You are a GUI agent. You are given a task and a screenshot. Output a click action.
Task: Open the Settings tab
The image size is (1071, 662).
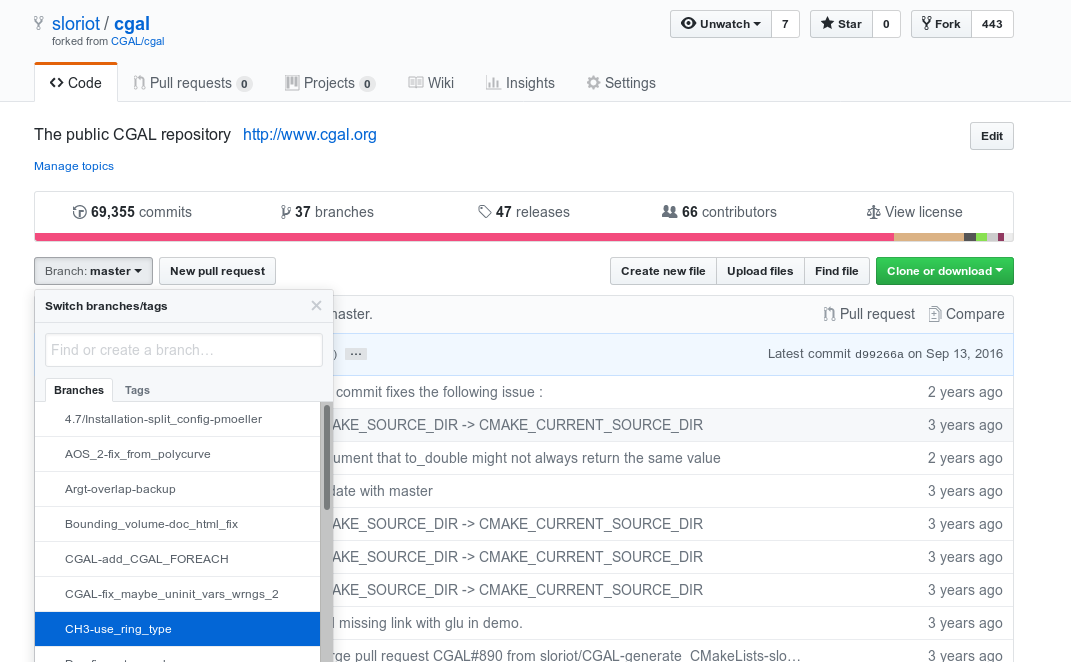[621, 83]
